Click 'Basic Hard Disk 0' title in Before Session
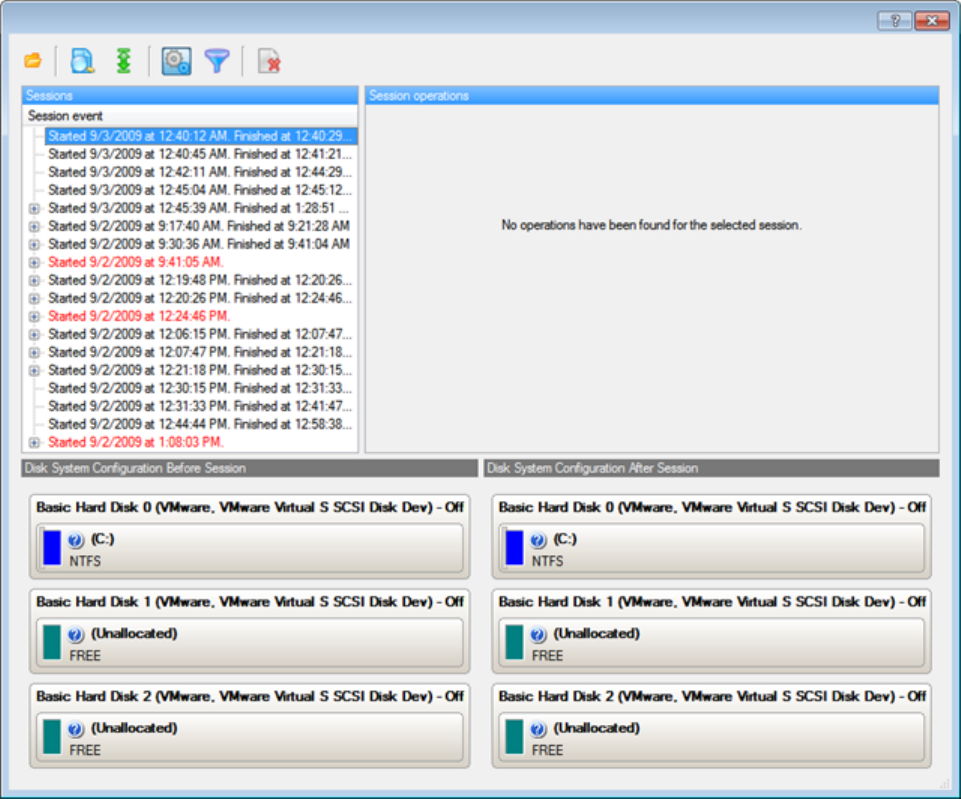 249,507
